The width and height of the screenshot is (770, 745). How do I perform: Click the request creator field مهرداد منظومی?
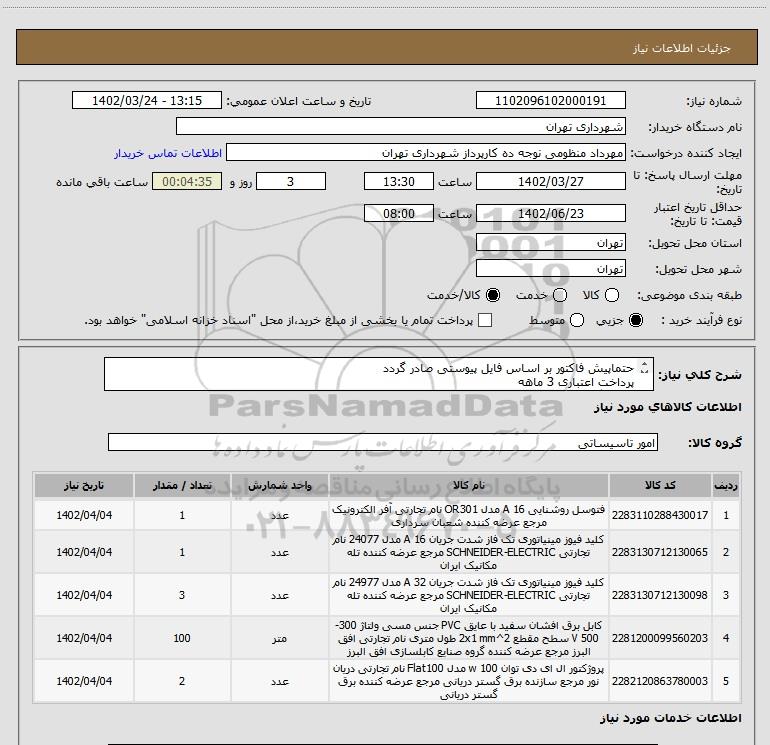(425, 153)
